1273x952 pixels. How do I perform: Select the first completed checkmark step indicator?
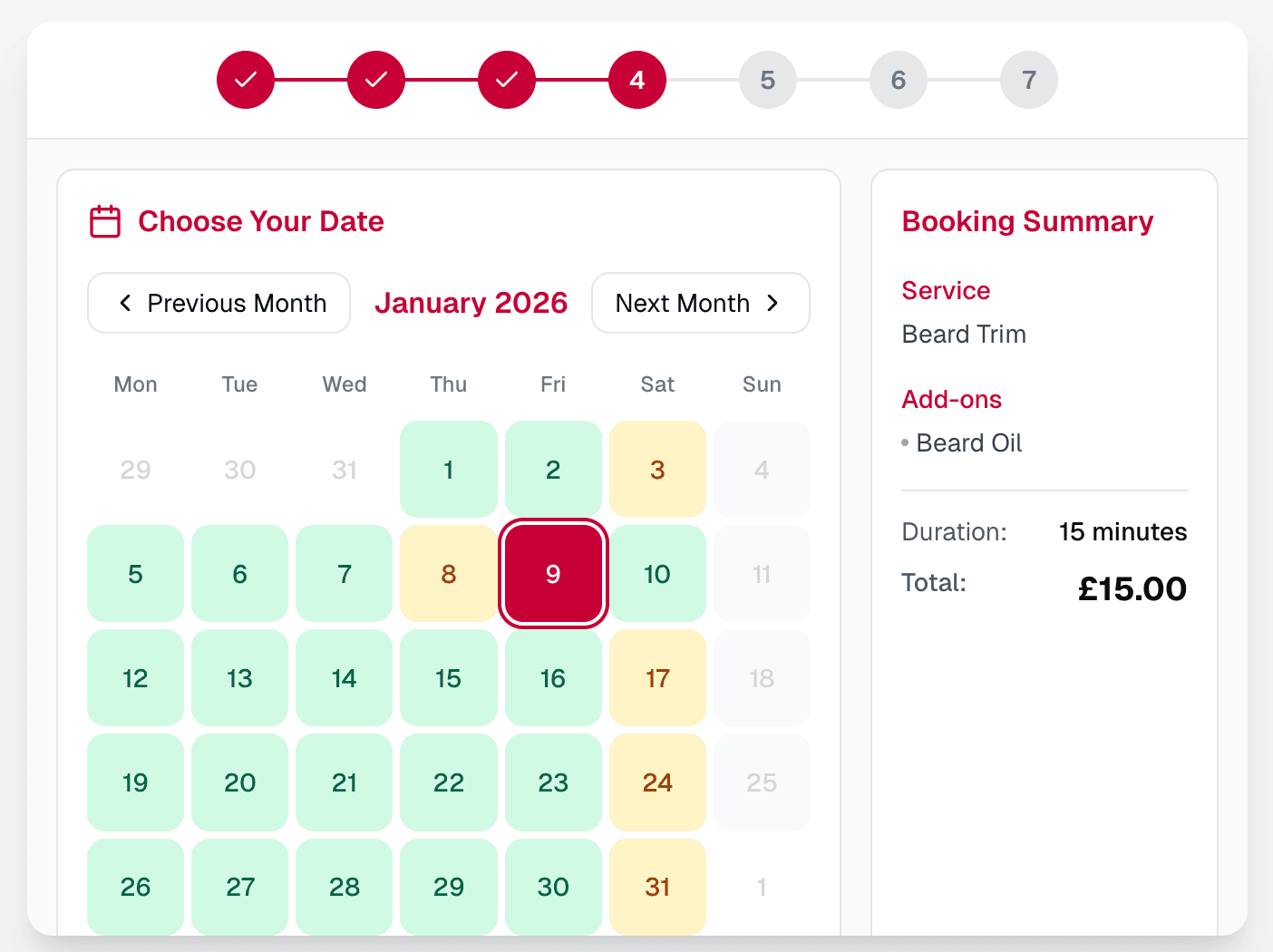point(245,80)
